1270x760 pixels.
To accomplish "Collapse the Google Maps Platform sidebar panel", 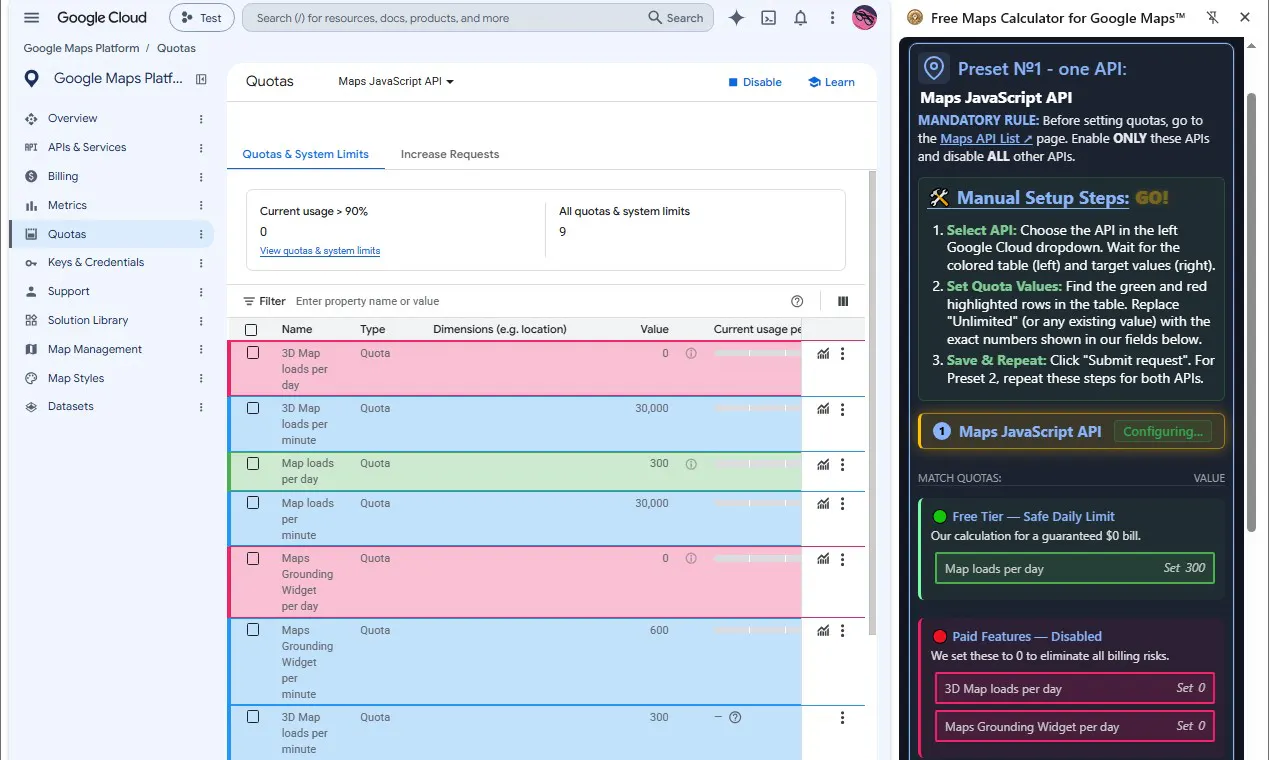I will point(201,79).
